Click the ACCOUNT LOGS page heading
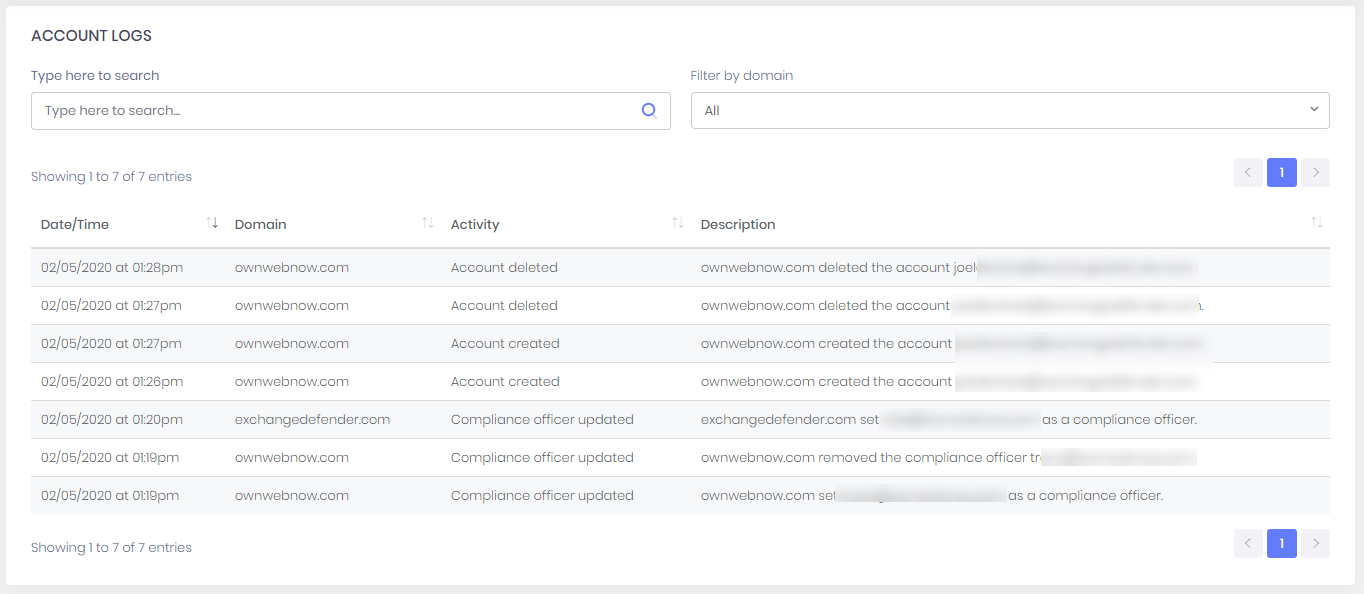 [x=91, y=35]
